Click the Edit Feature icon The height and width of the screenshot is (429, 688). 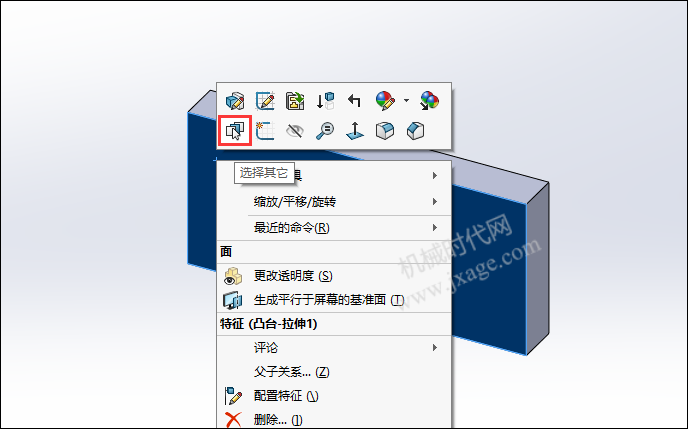pos(235,101)
